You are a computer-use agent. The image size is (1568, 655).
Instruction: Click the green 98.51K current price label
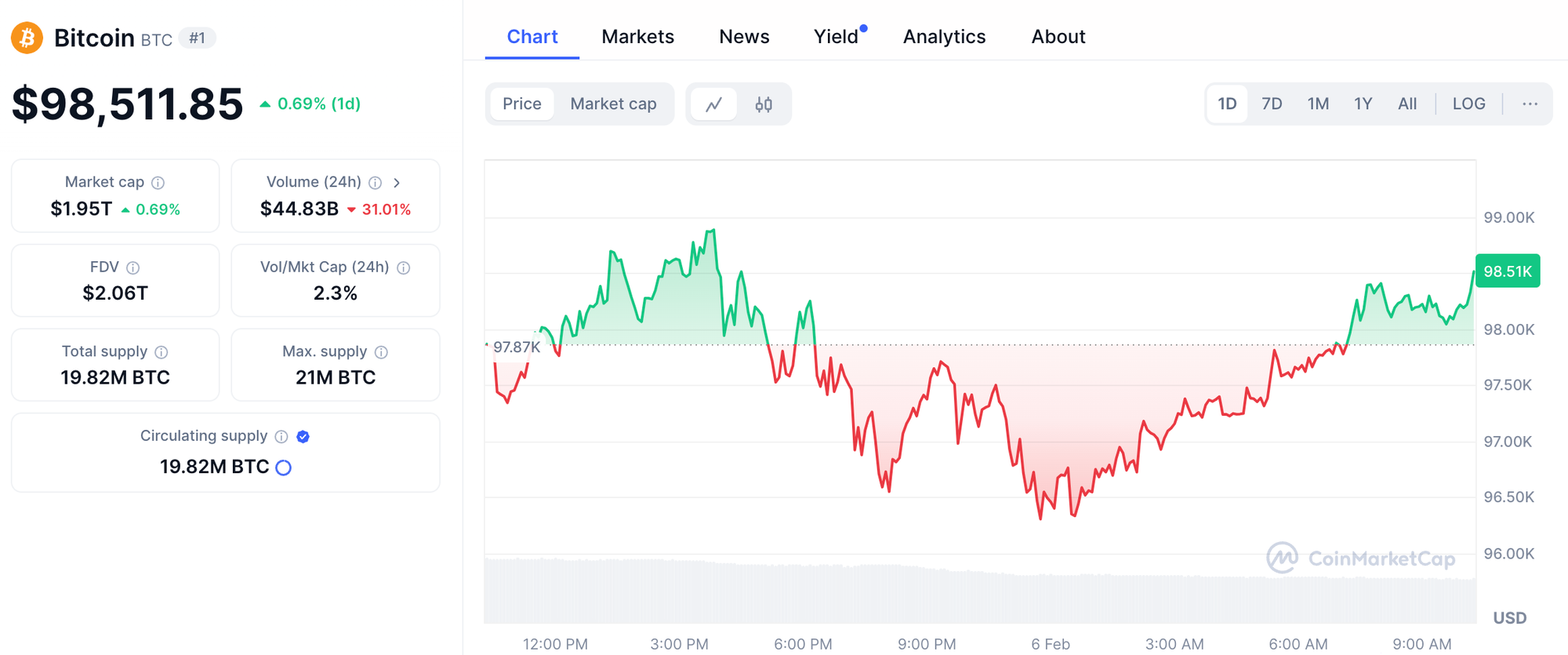pos(1507,271)
